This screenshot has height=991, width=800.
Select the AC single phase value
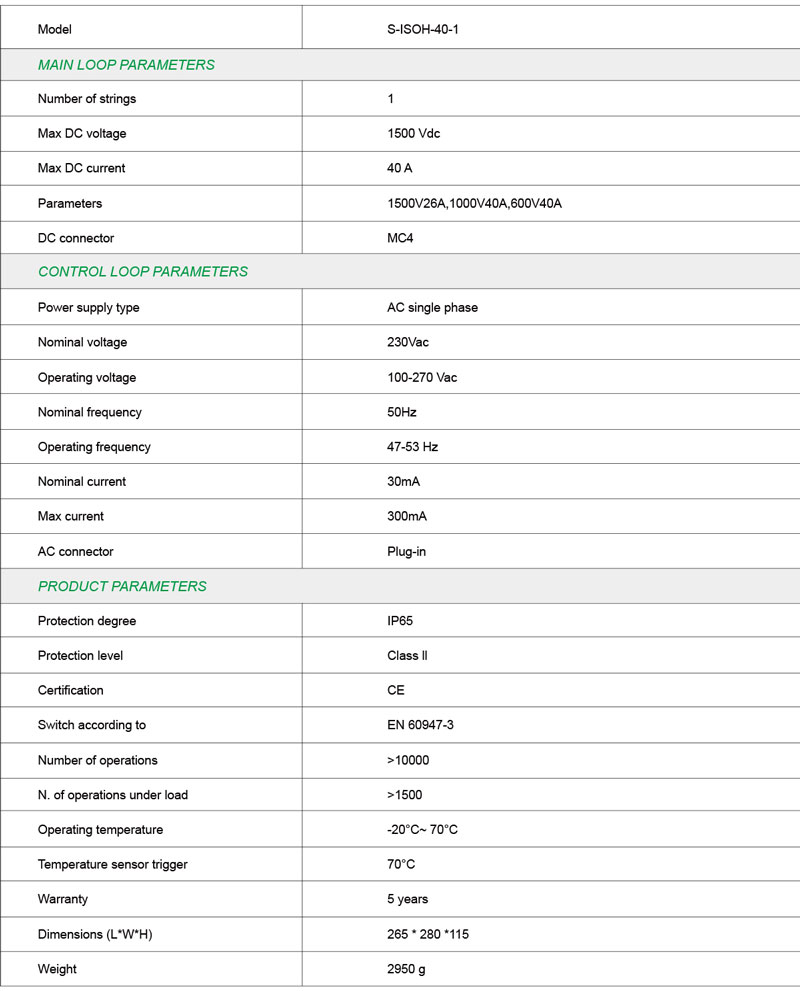click(x=432, y=308)
